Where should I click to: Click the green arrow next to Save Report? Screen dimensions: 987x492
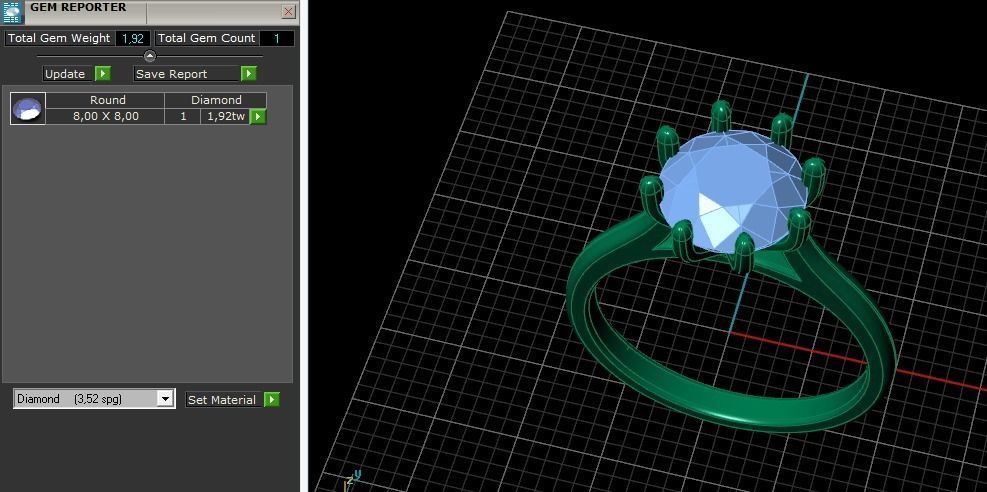(249, 74)
